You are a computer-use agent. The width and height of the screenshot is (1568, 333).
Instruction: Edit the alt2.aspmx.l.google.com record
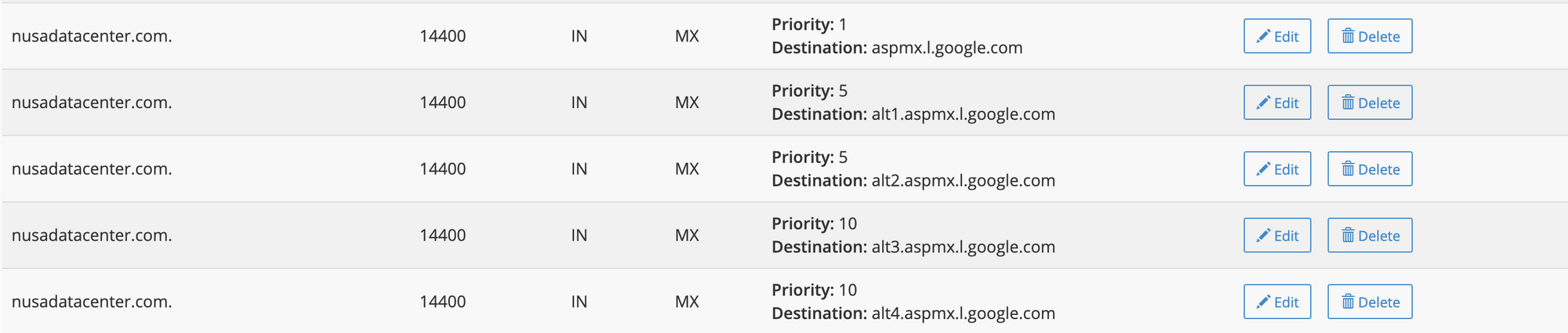[1277, 169]
